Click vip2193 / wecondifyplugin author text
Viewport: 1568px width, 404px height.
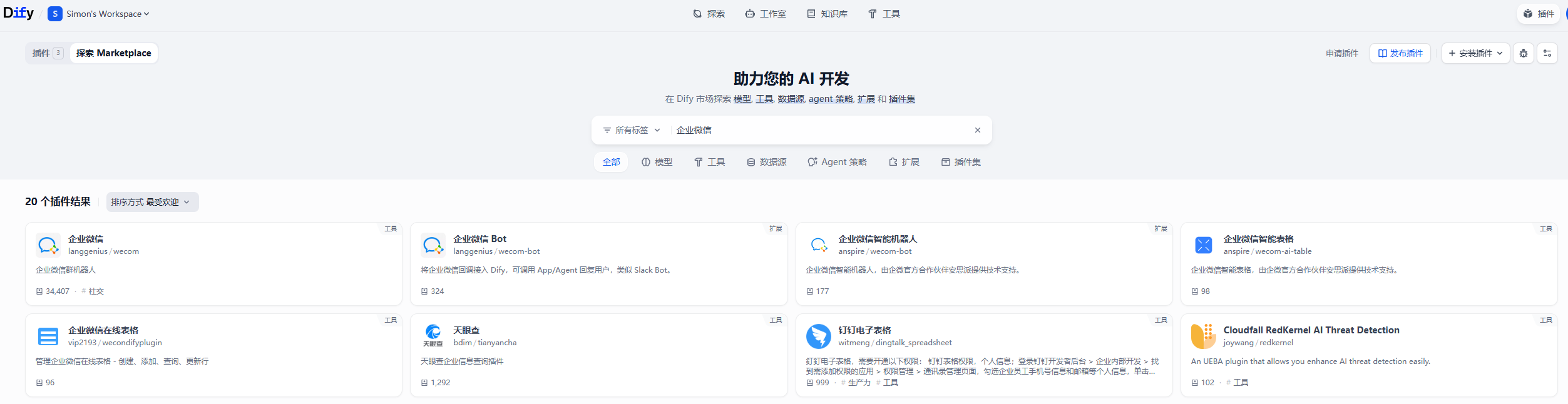[x=115, y=343]
